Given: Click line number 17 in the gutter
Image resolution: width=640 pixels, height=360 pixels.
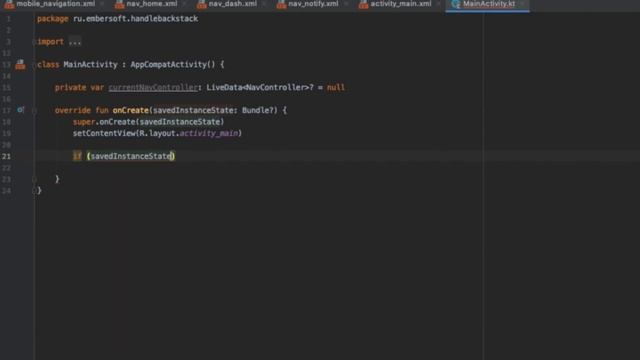Looking at the screenshot, I should tap(7, 110).
